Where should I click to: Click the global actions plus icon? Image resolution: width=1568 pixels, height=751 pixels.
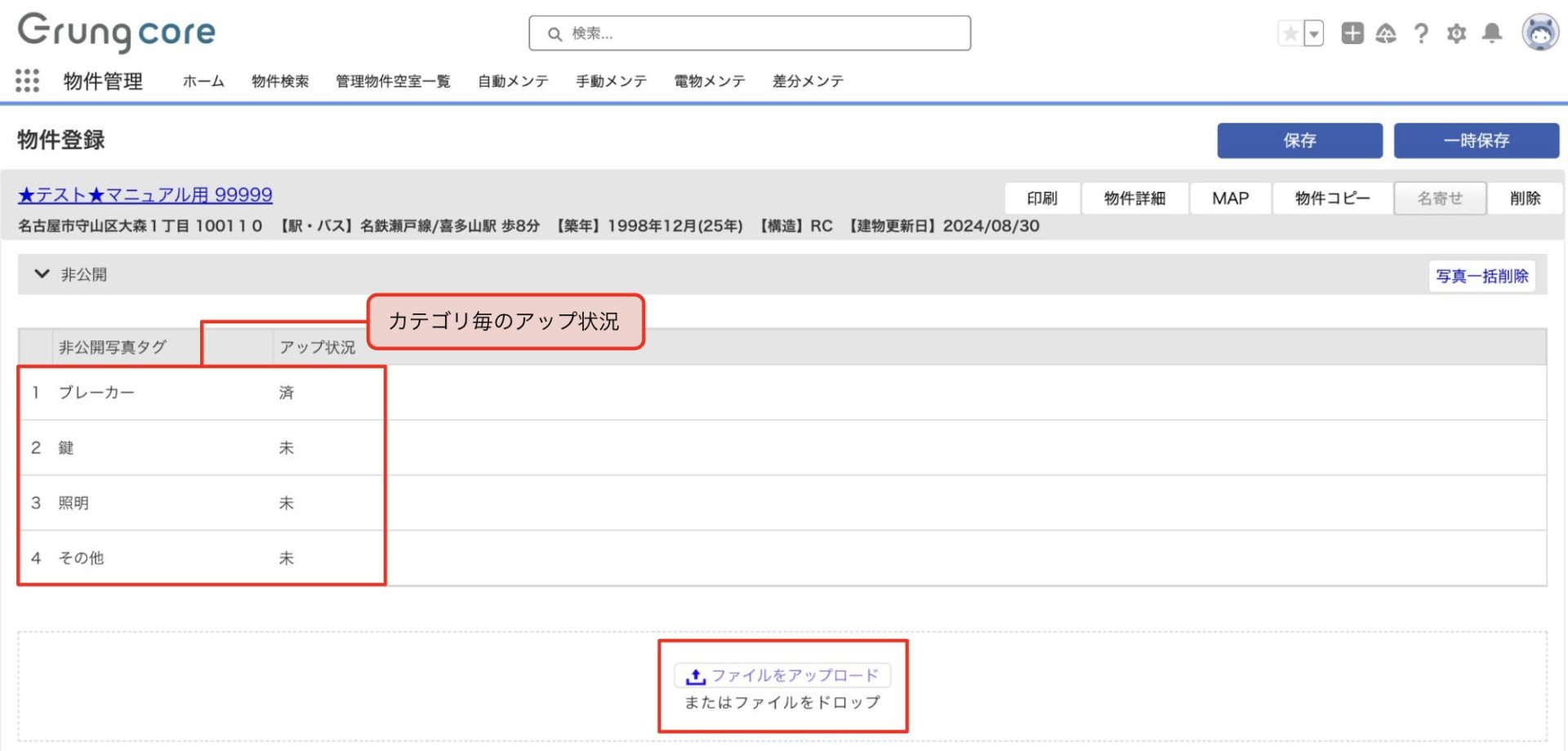[x=1352, y=33]
